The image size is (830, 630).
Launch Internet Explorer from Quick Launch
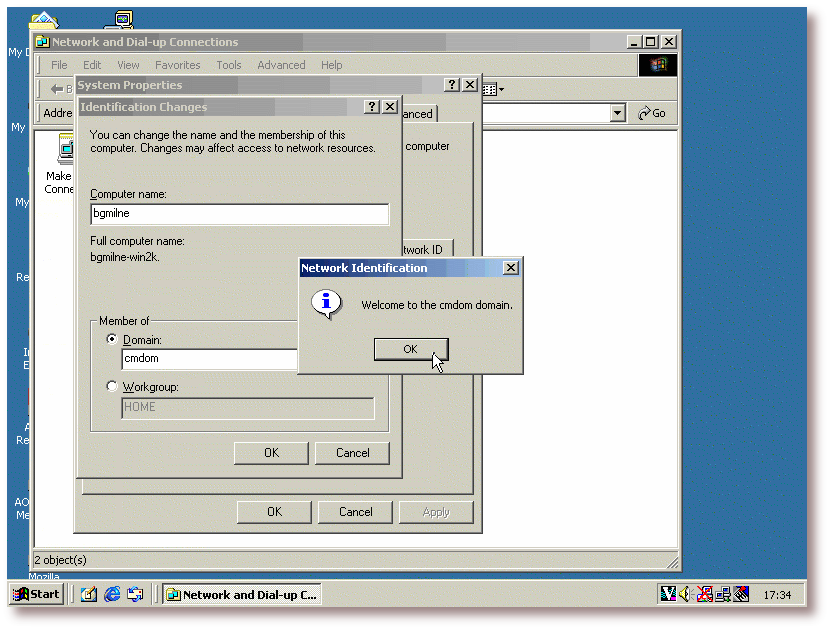pyautogui.click(x=112, y=594)
